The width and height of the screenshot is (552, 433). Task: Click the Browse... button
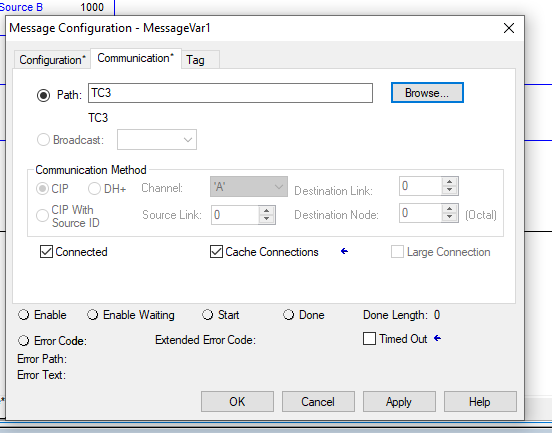427,93
